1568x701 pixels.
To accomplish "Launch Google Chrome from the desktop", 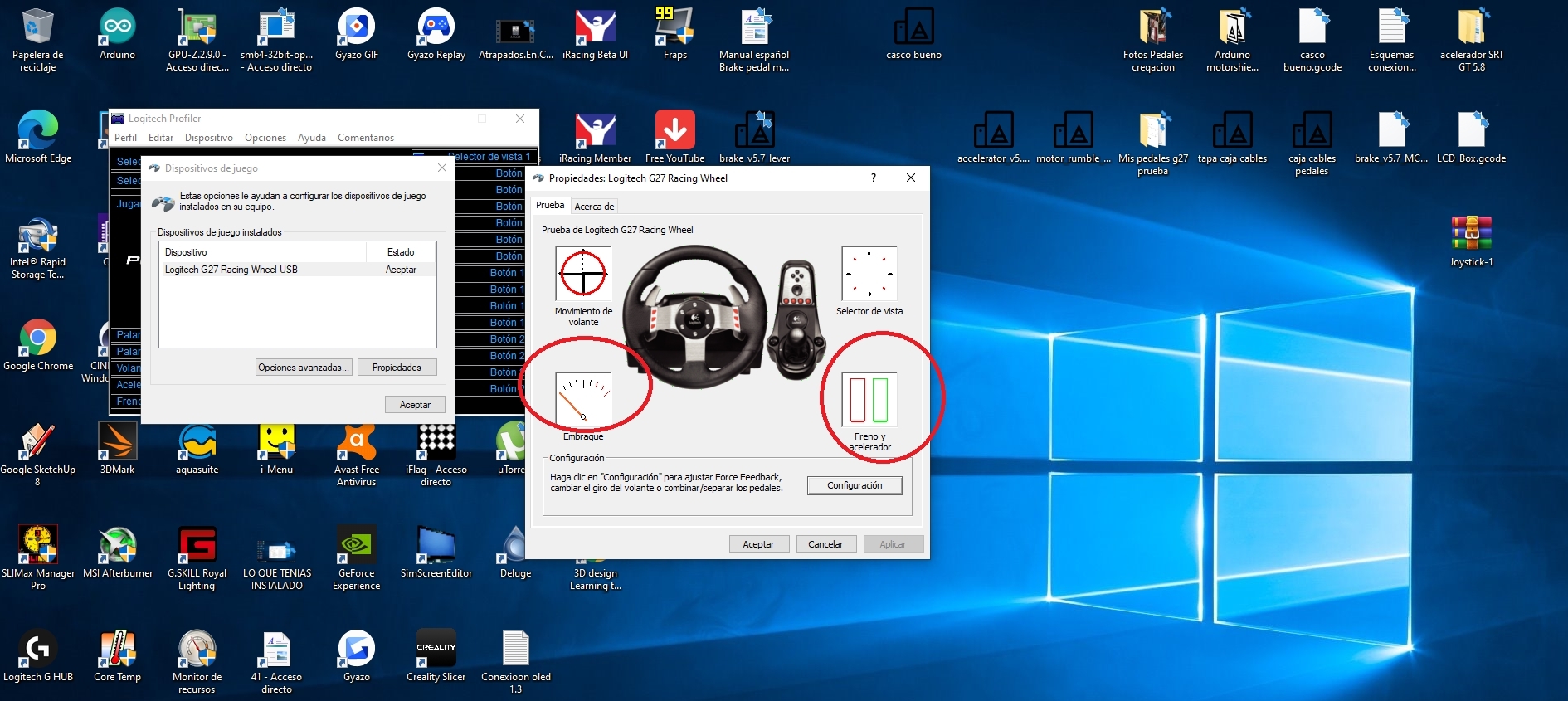I will click(37, 338).
